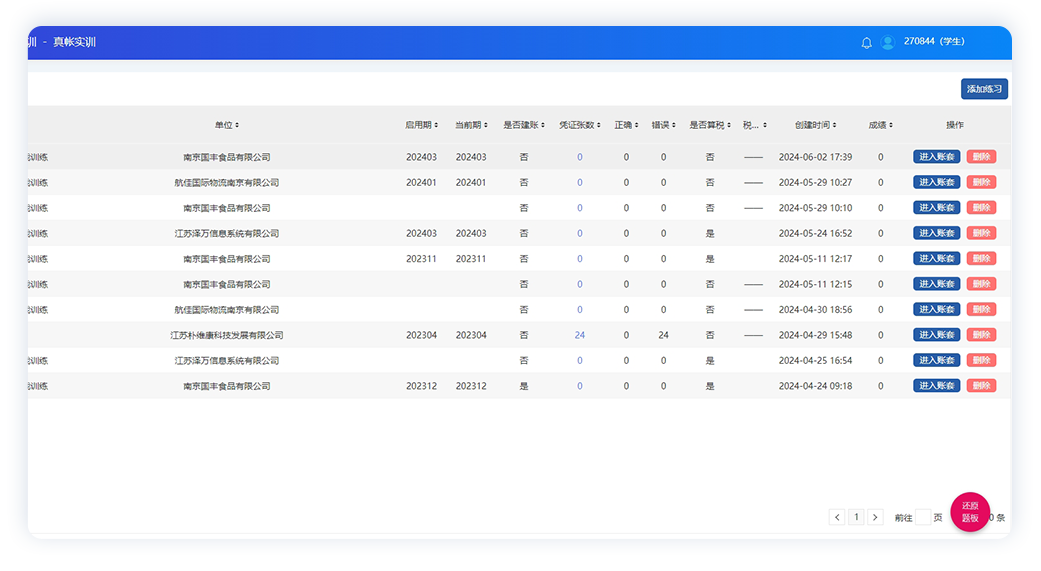Sort by 成绩 column header
Image resolution: width=1041 pixels, height=571 pixels.
881,125
